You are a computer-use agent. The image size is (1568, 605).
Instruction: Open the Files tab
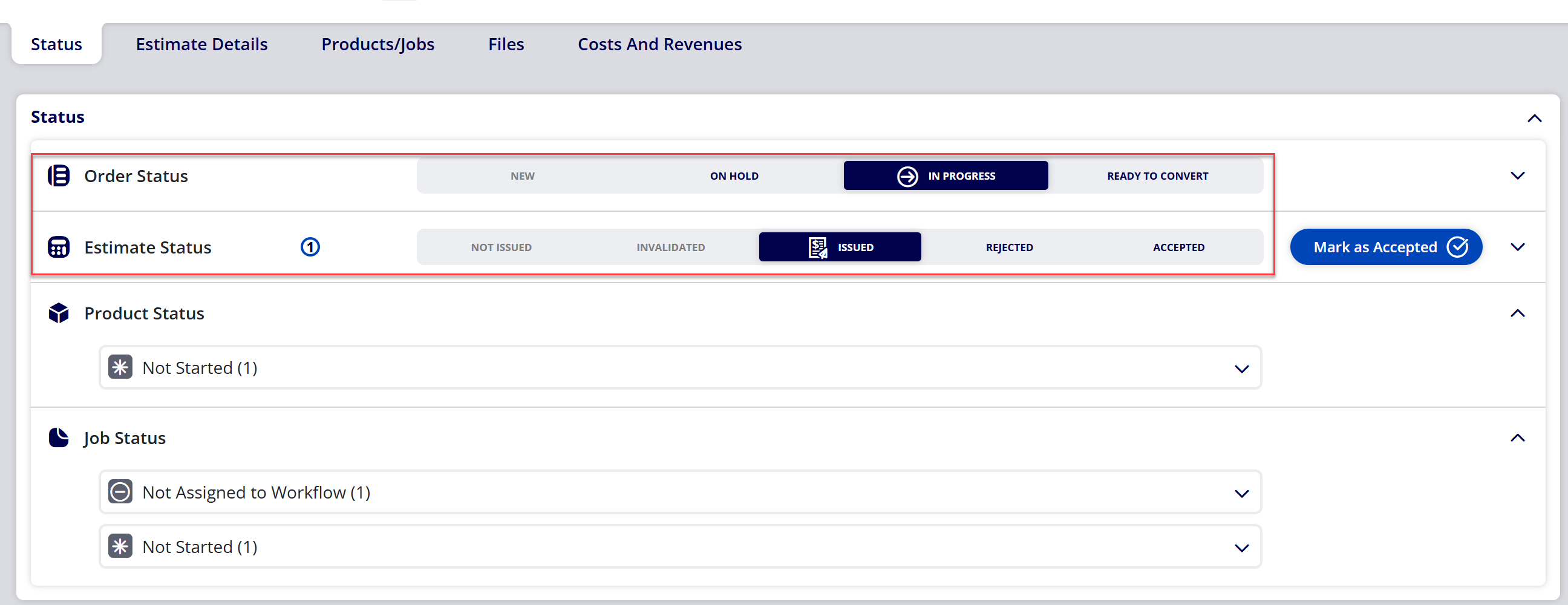506,44
